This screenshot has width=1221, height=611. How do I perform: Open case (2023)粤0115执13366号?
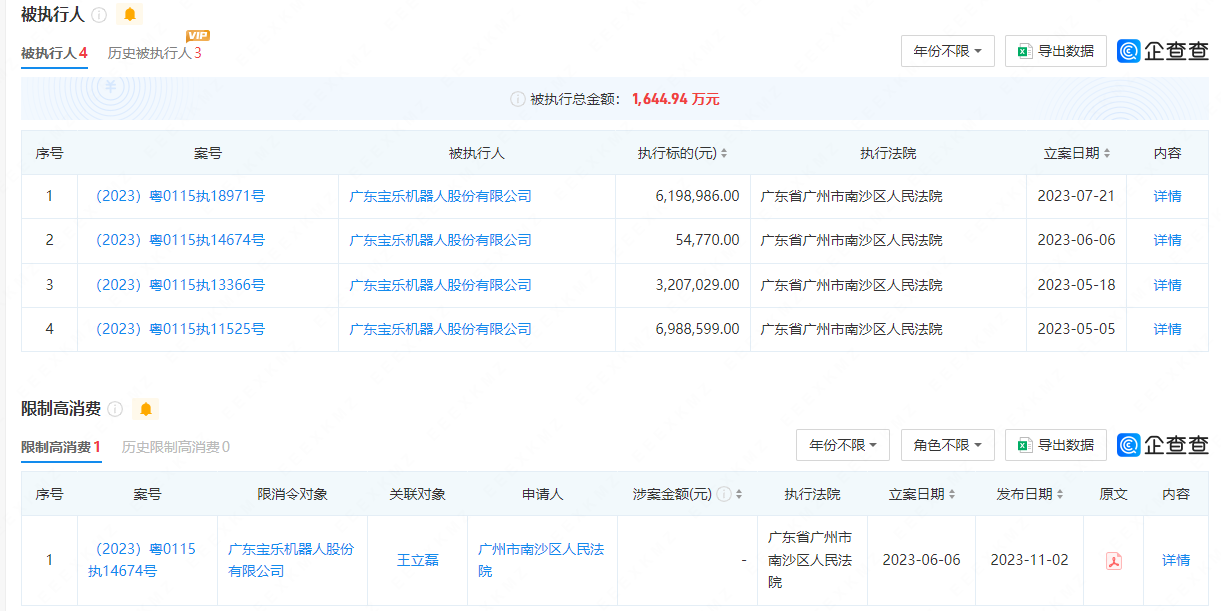180,285
